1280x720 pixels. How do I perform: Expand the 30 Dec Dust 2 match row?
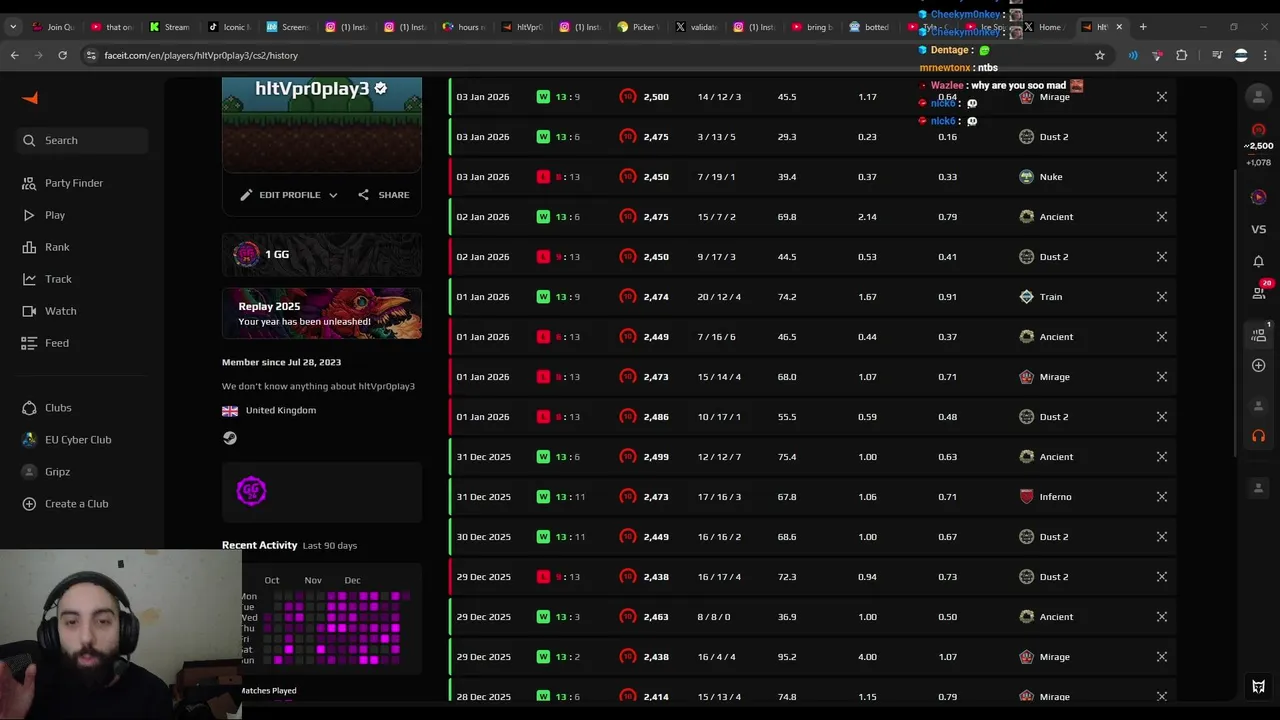pos(1162,537)
